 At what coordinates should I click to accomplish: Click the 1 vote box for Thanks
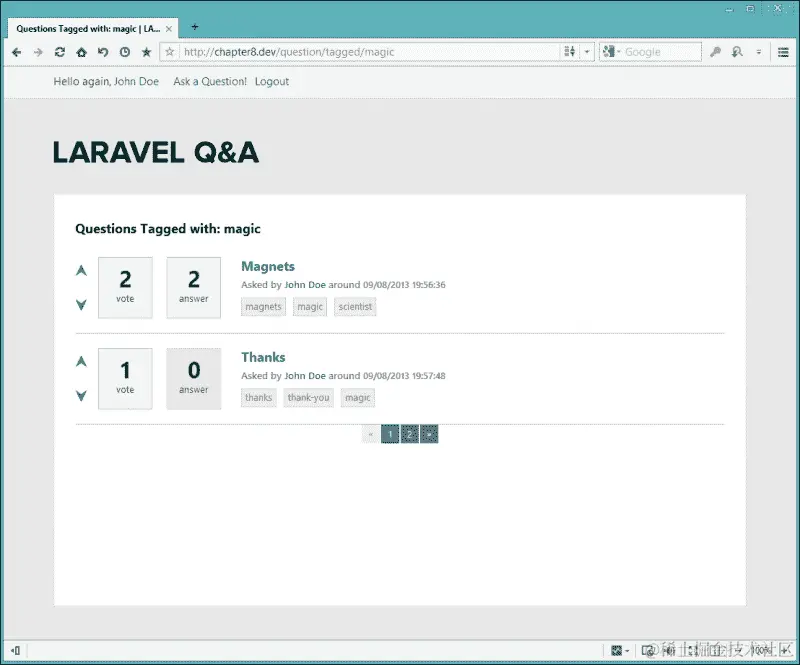click(125, 379)
